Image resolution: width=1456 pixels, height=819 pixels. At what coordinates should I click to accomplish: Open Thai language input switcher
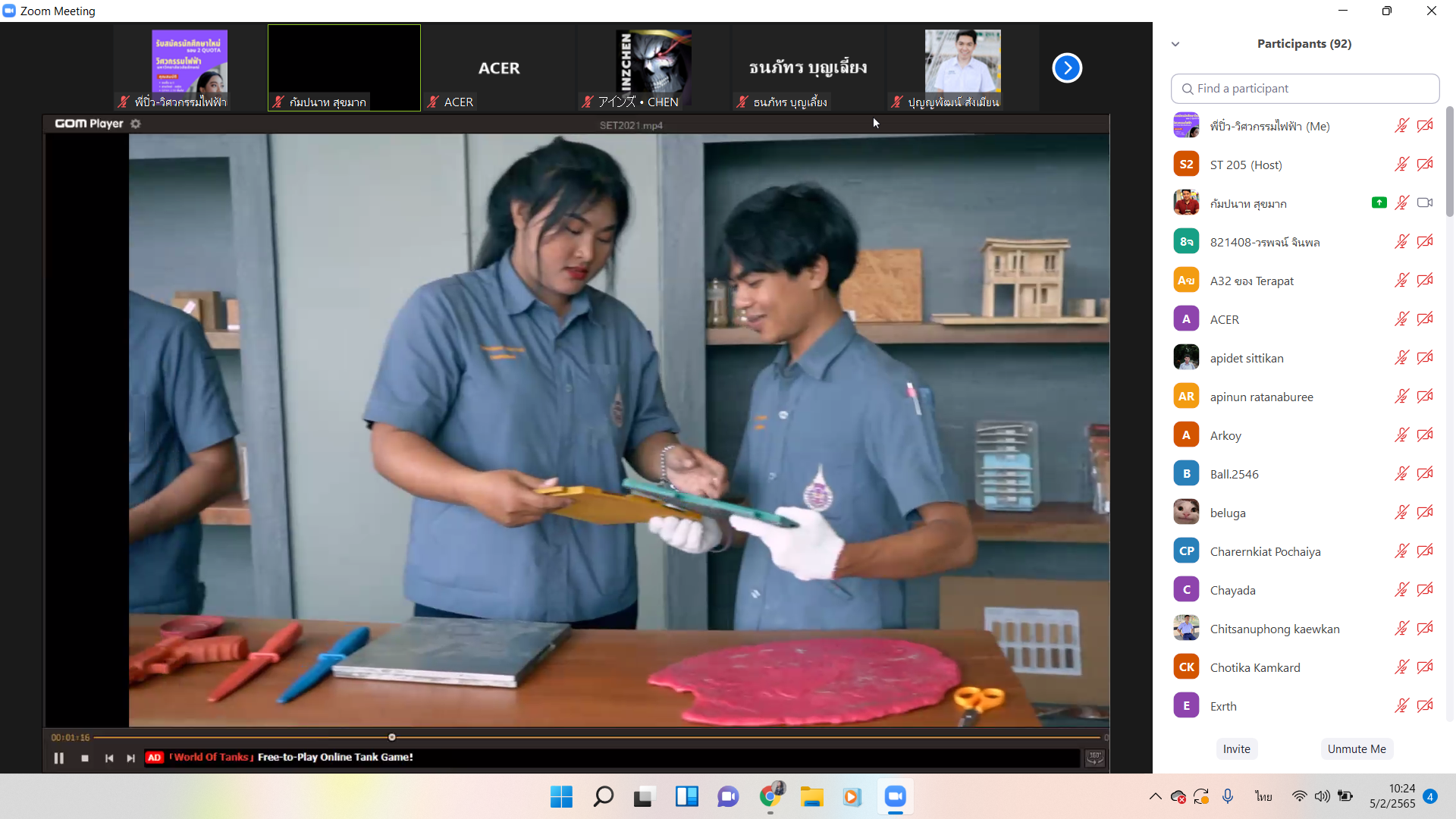[1263, 796]
